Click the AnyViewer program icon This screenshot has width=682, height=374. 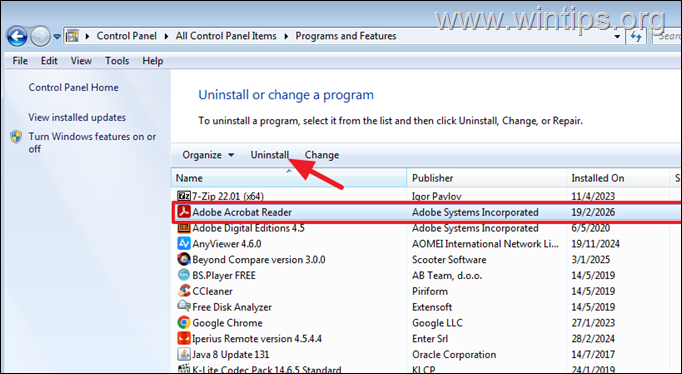coord(184,244)
